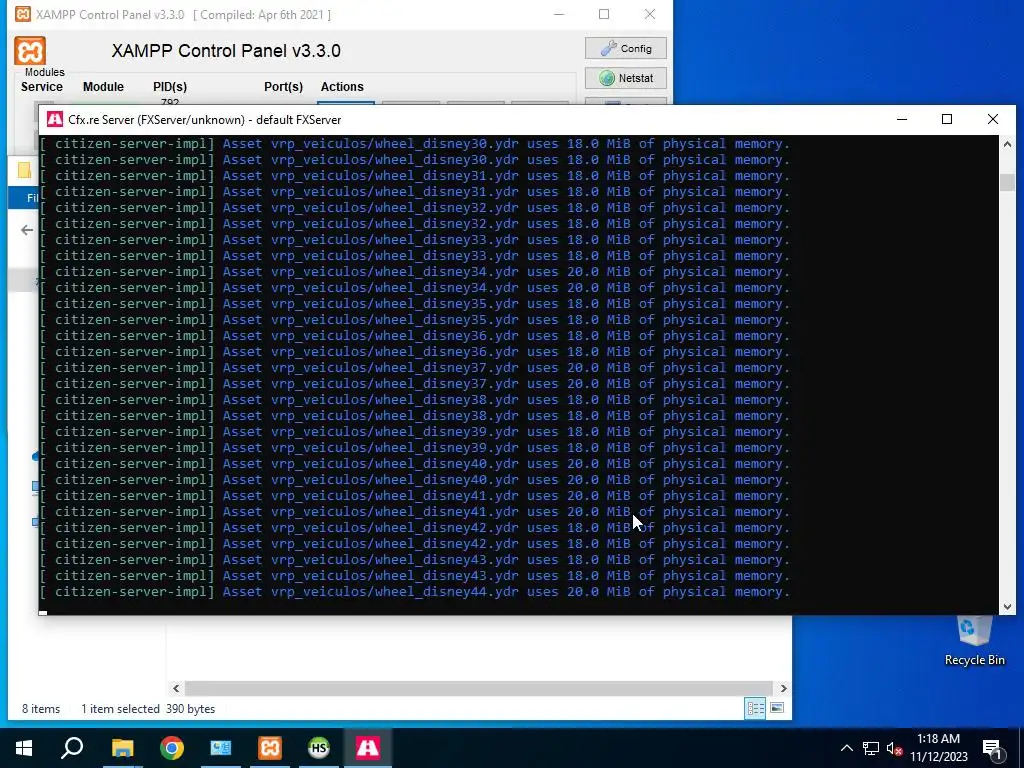Click the Module column header in XAMPP
1024x768 pixels.
[103, 87]
